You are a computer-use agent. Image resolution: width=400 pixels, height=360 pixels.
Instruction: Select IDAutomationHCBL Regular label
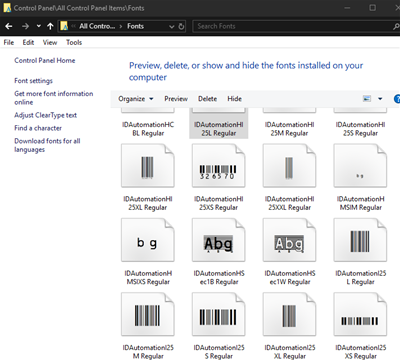(148, 129)
